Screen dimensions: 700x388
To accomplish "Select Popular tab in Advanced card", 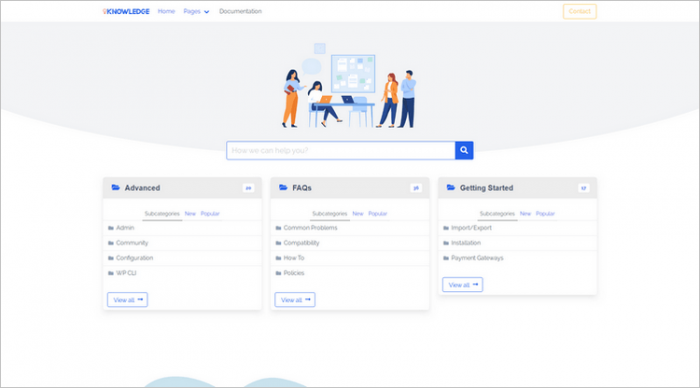I will tap(210, 214).
